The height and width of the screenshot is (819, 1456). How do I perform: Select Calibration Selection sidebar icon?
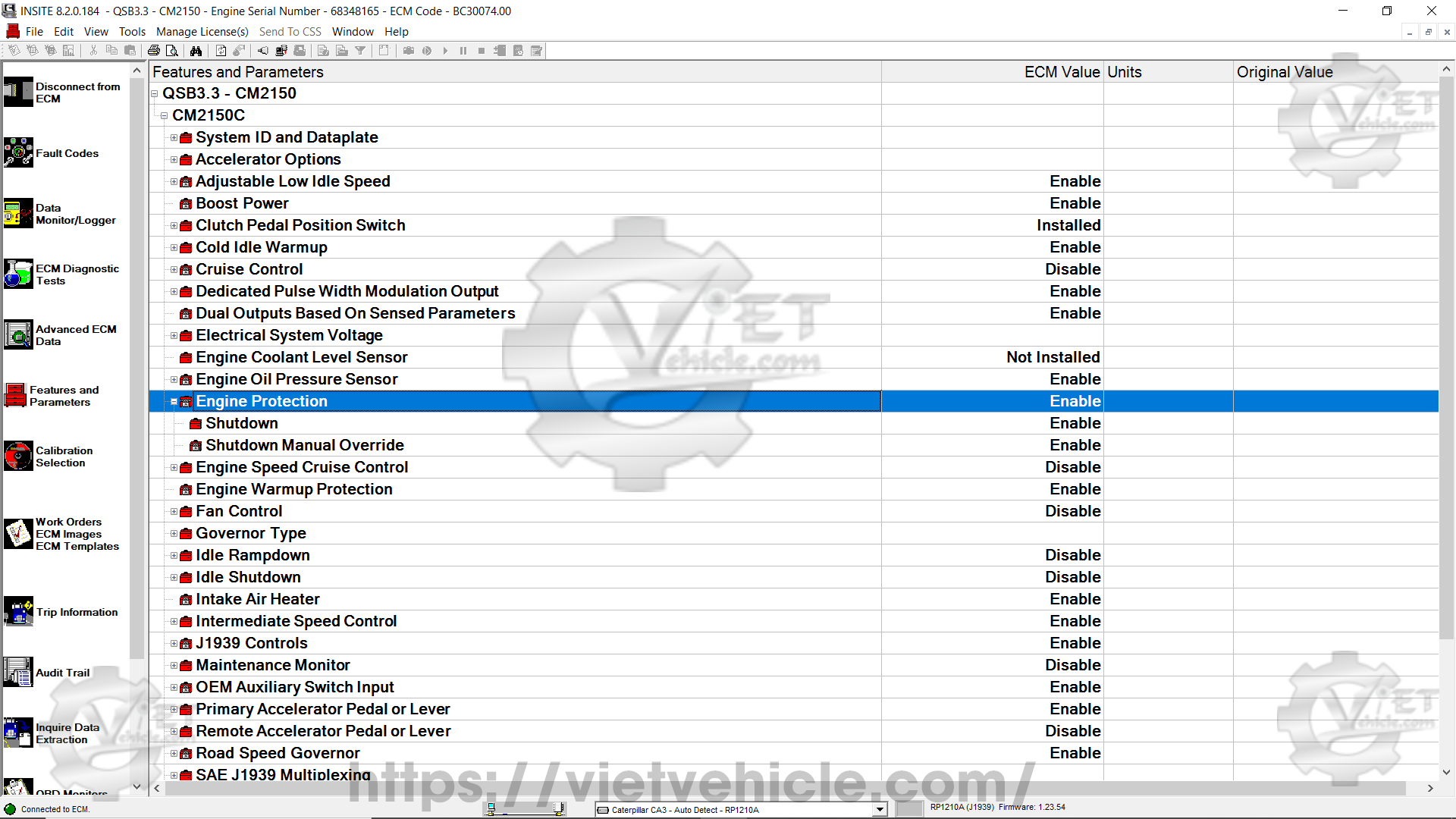click(19, 457)
